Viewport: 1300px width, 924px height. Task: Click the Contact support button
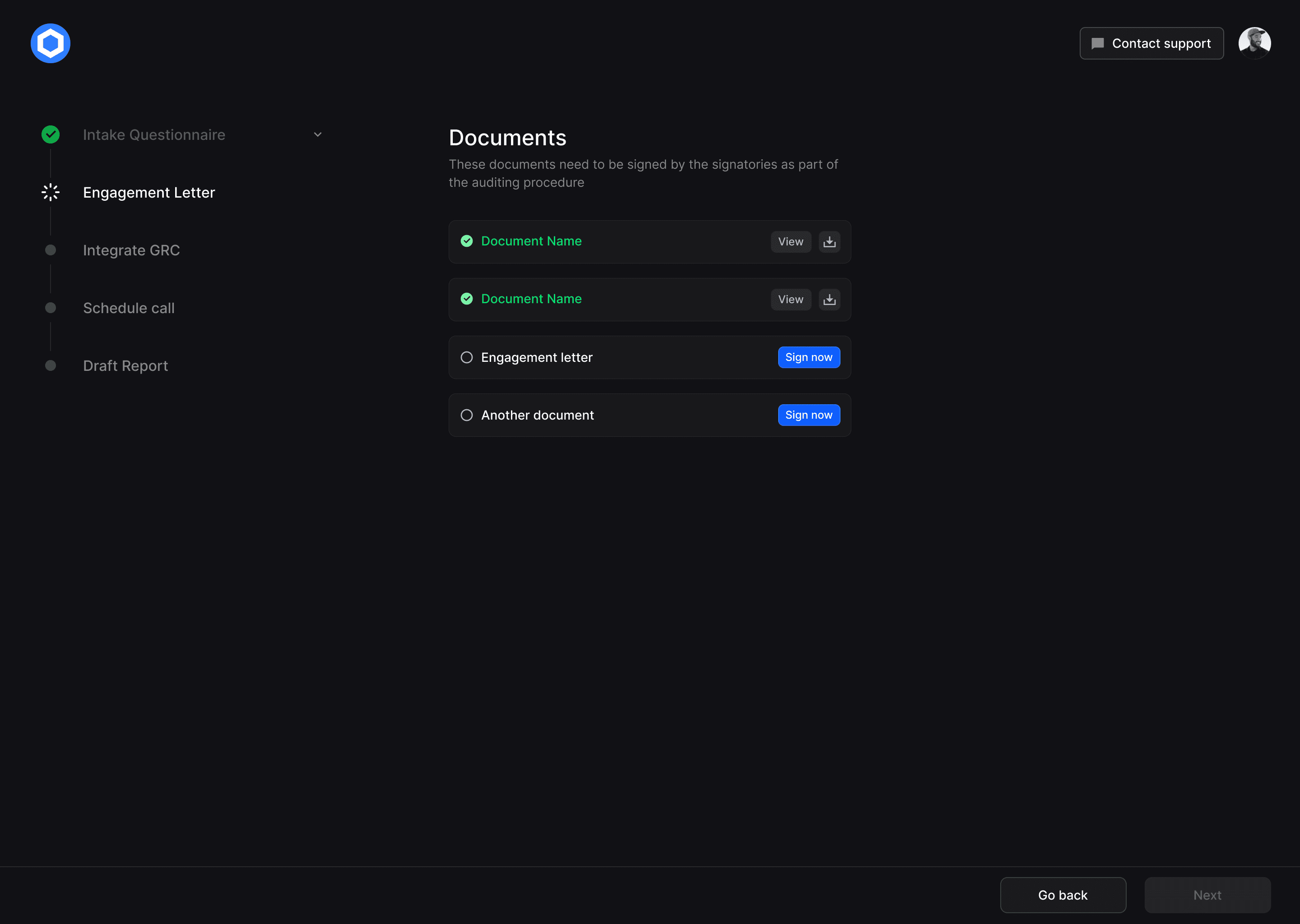click(1151, 43)
